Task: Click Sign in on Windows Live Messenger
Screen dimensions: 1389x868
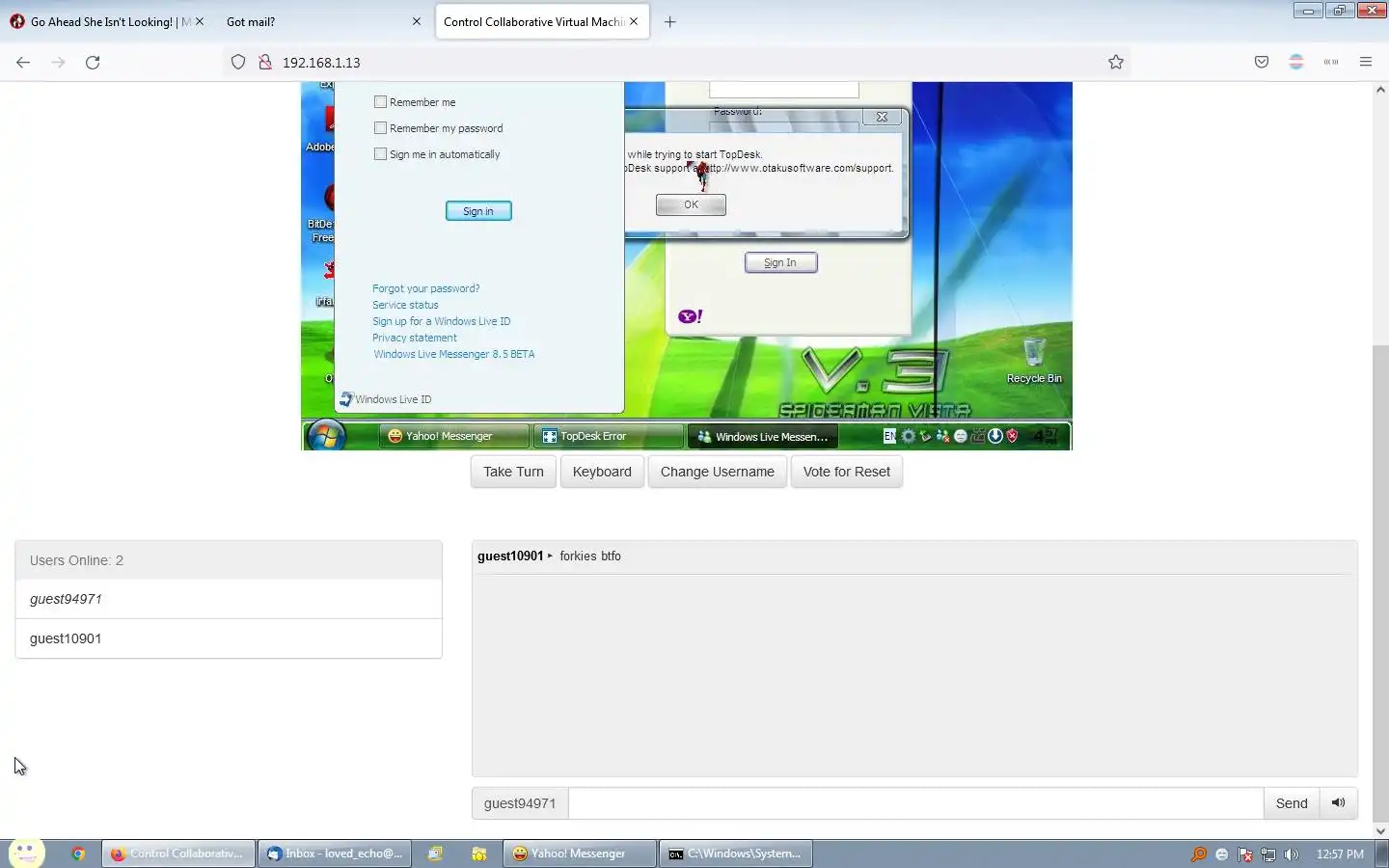Action: (478, 211)
